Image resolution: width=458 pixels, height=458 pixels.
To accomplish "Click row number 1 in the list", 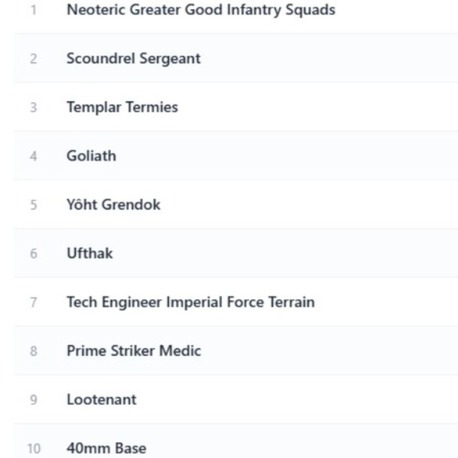I will tap(34, 10).
